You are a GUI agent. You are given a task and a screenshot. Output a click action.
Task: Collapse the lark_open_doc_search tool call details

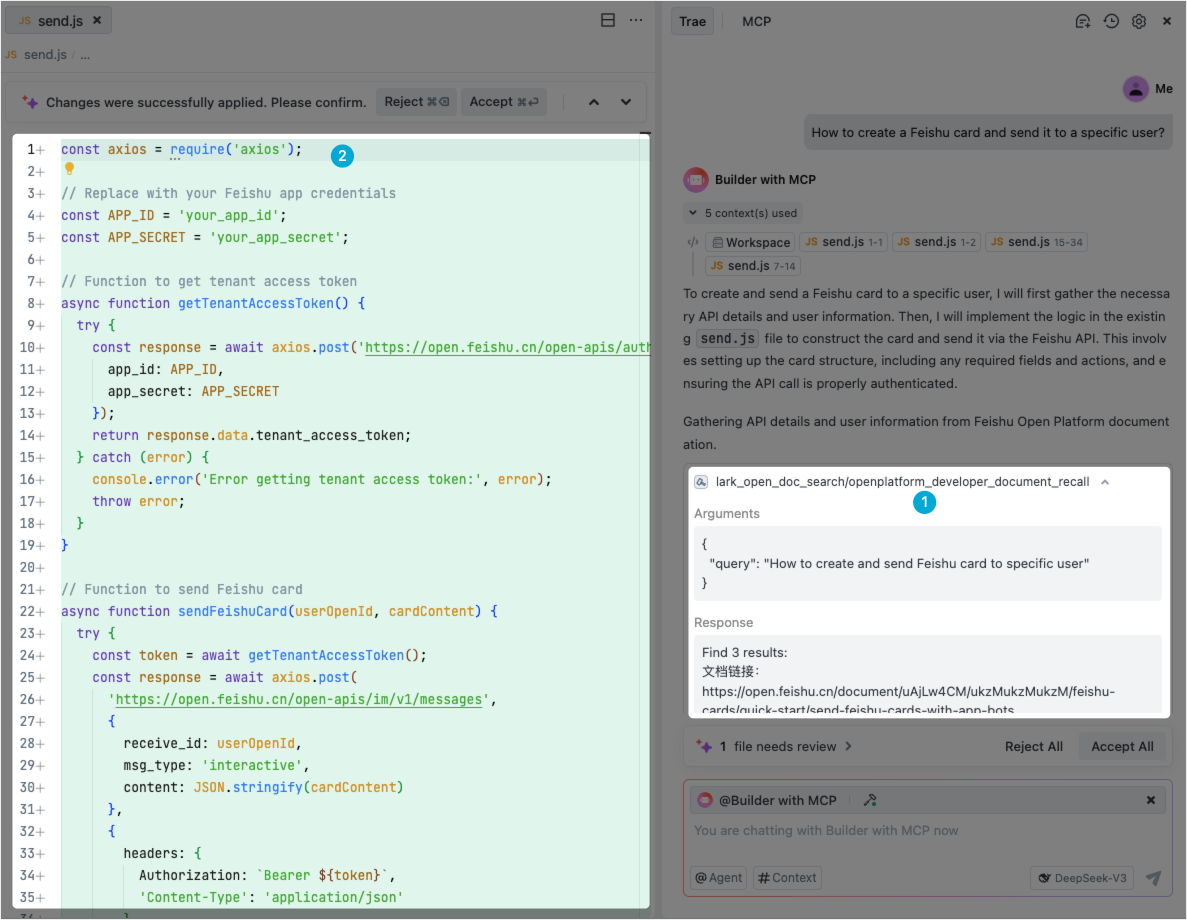pyautogui.click(x=1105, y=482)
